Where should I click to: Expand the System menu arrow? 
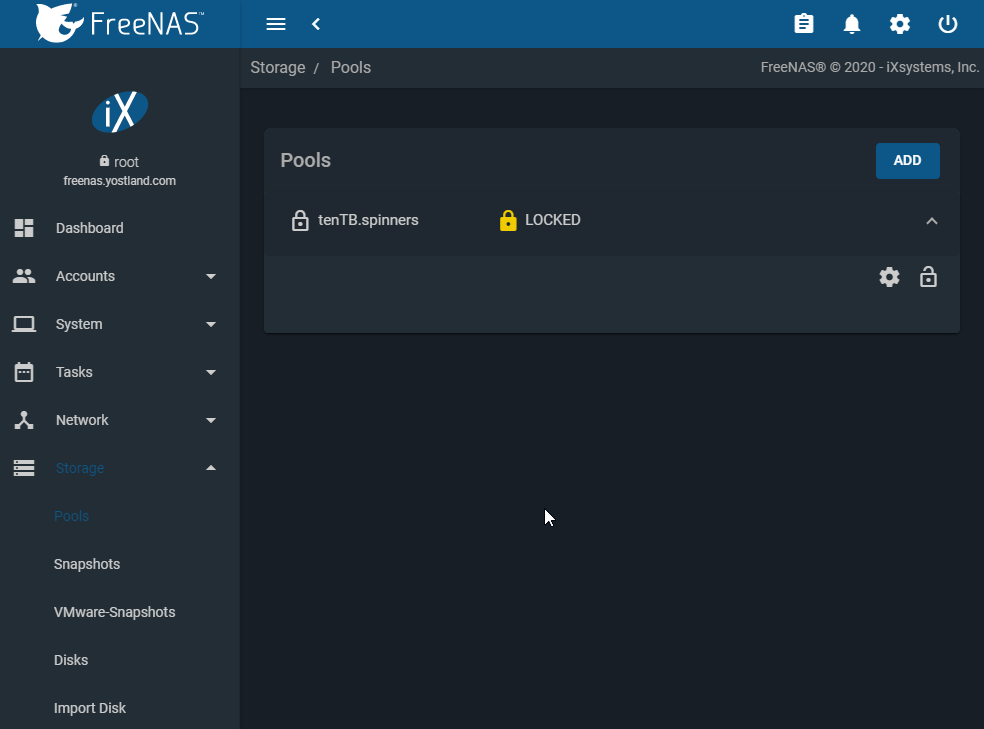tap(211, 324)
